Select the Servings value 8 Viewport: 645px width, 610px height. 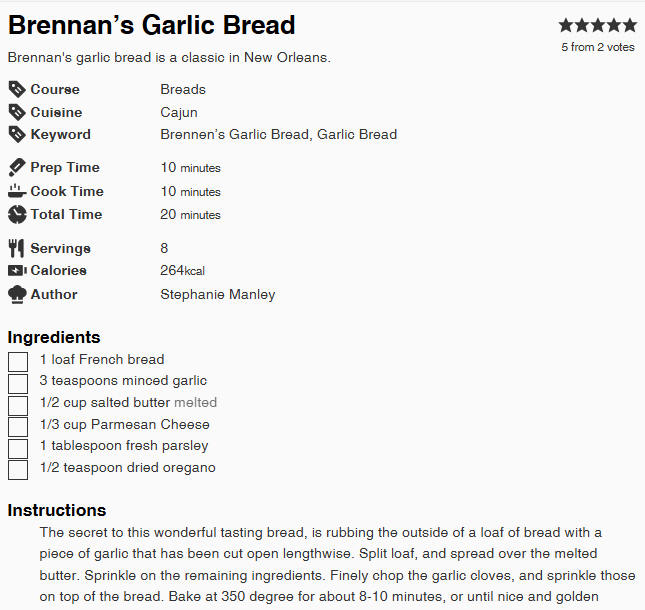(x=164, y=248)
